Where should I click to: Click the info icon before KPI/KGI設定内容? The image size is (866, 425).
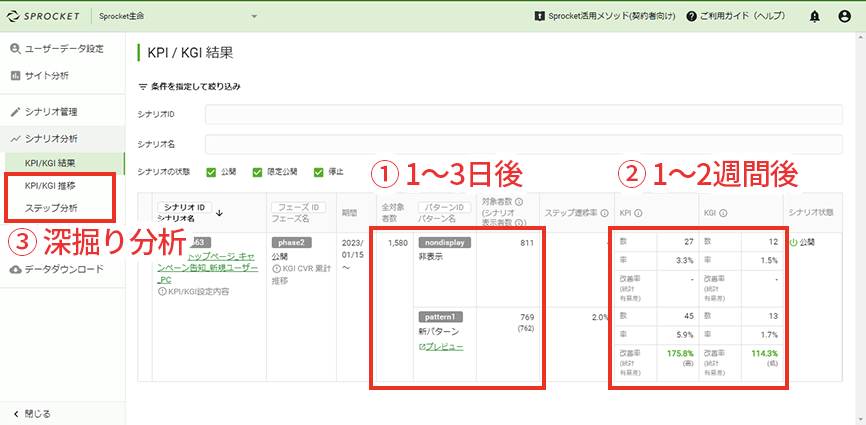[162, 291]
